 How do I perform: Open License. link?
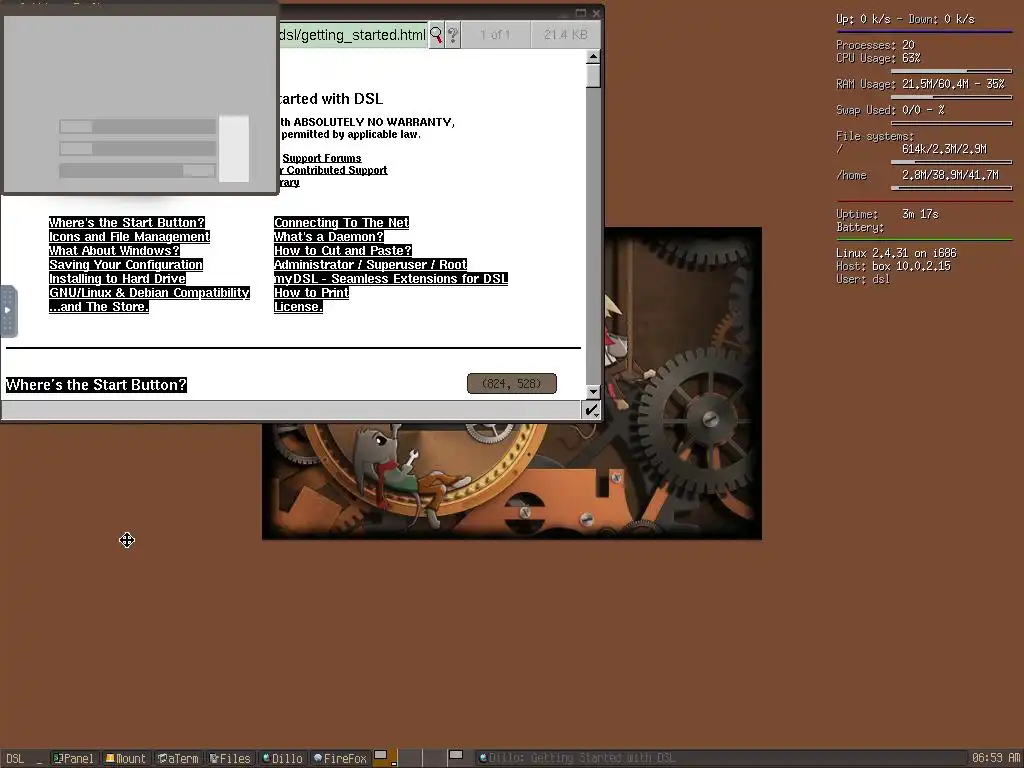(298, 307)
